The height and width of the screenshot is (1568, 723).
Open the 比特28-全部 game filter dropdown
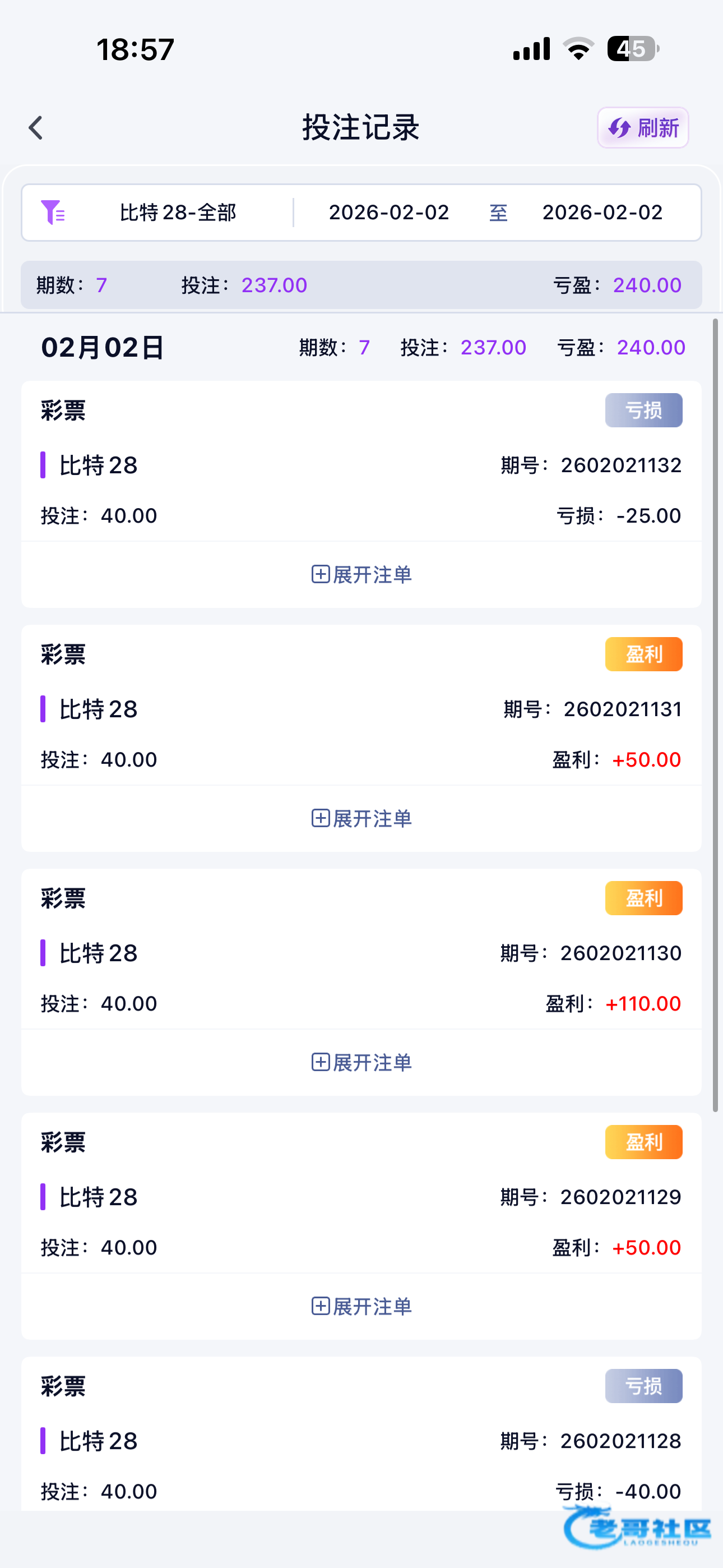click(178, 213)
